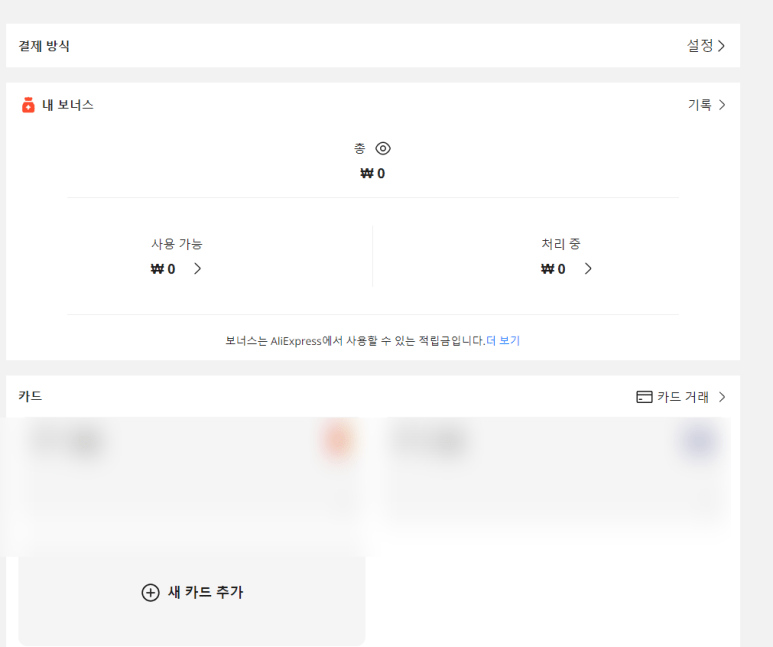Expand the 처리 중 balance chevron

588,269
